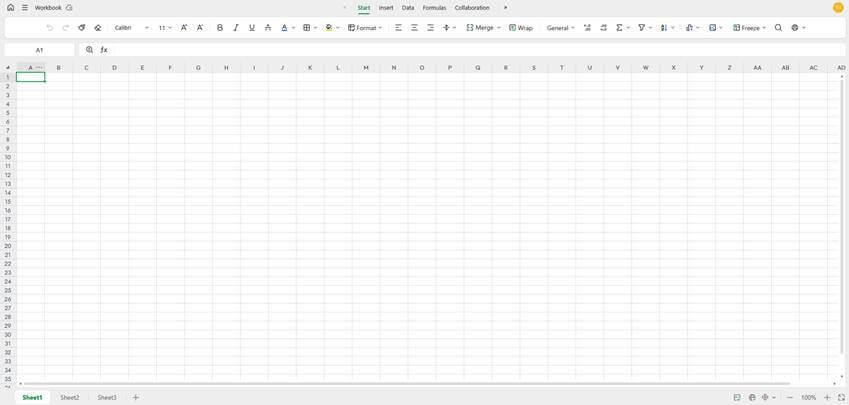Decrease the font size

point(200,28)
